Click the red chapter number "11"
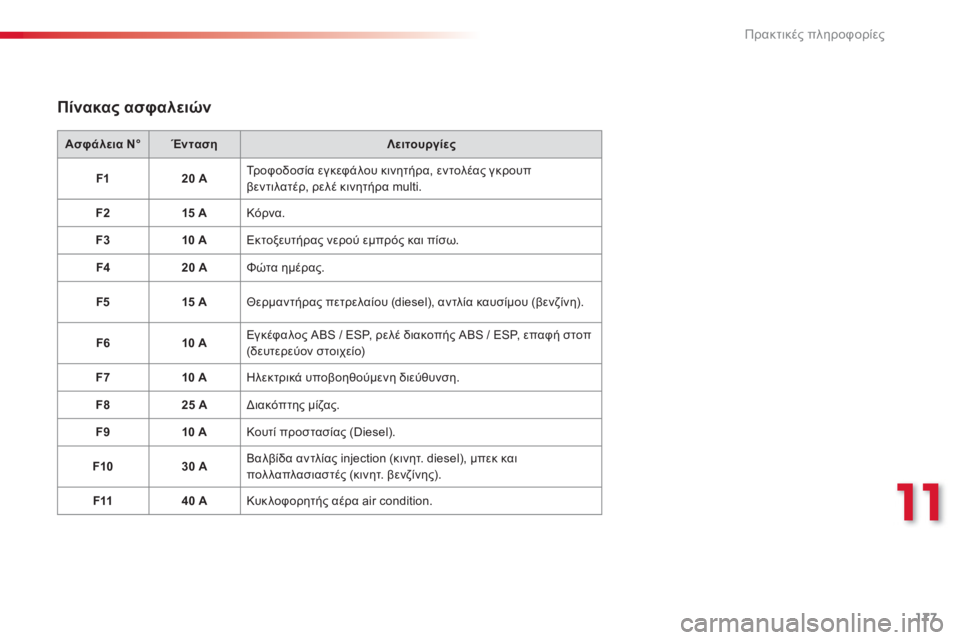This screenshot has width=960, height=640. 919,503
